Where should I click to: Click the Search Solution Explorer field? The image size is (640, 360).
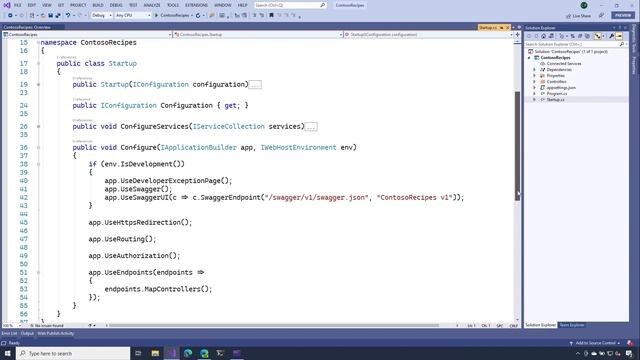[x=576, y=44]
